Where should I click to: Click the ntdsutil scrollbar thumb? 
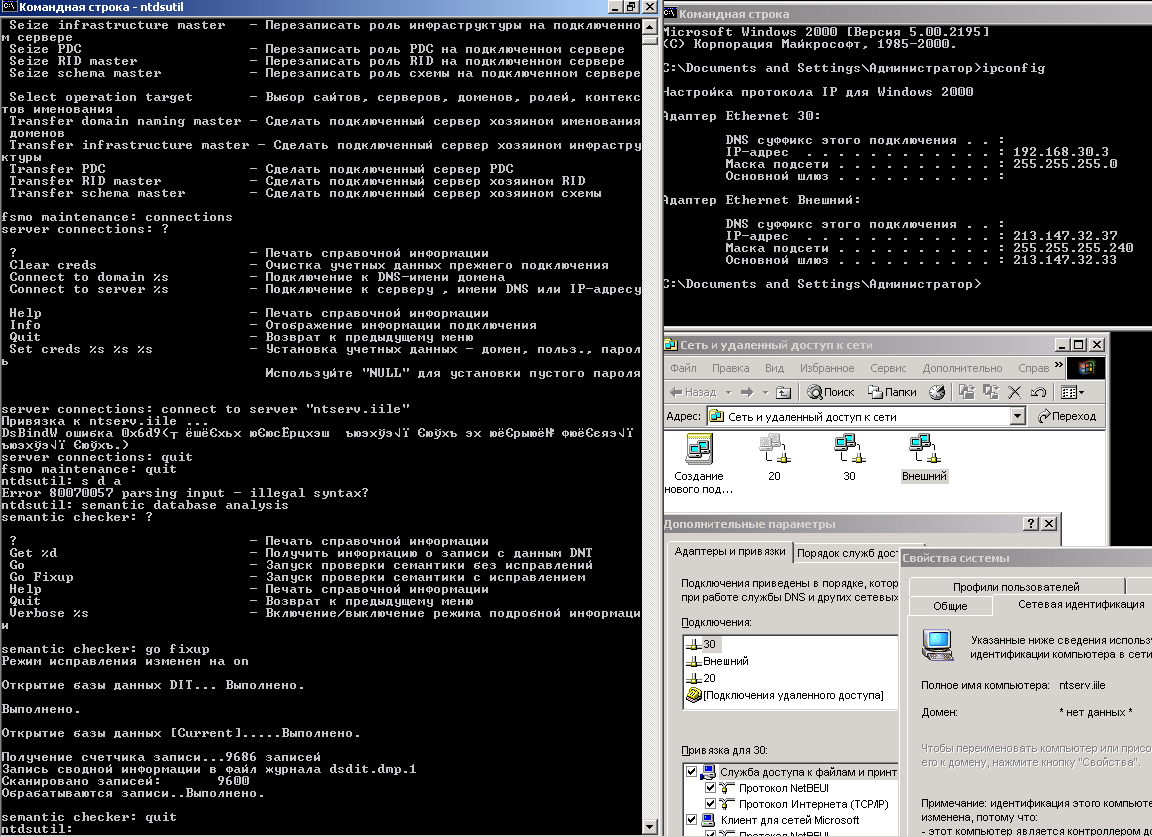click(649, 39)
